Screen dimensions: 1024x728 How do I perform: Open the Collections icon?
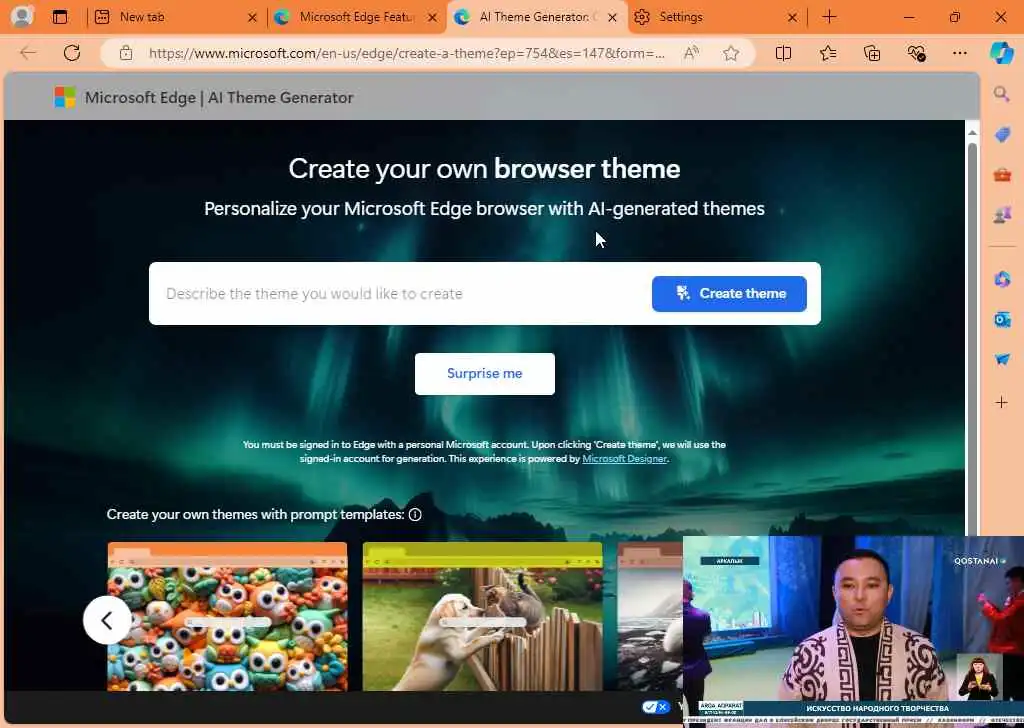click(x=872, y=54)
